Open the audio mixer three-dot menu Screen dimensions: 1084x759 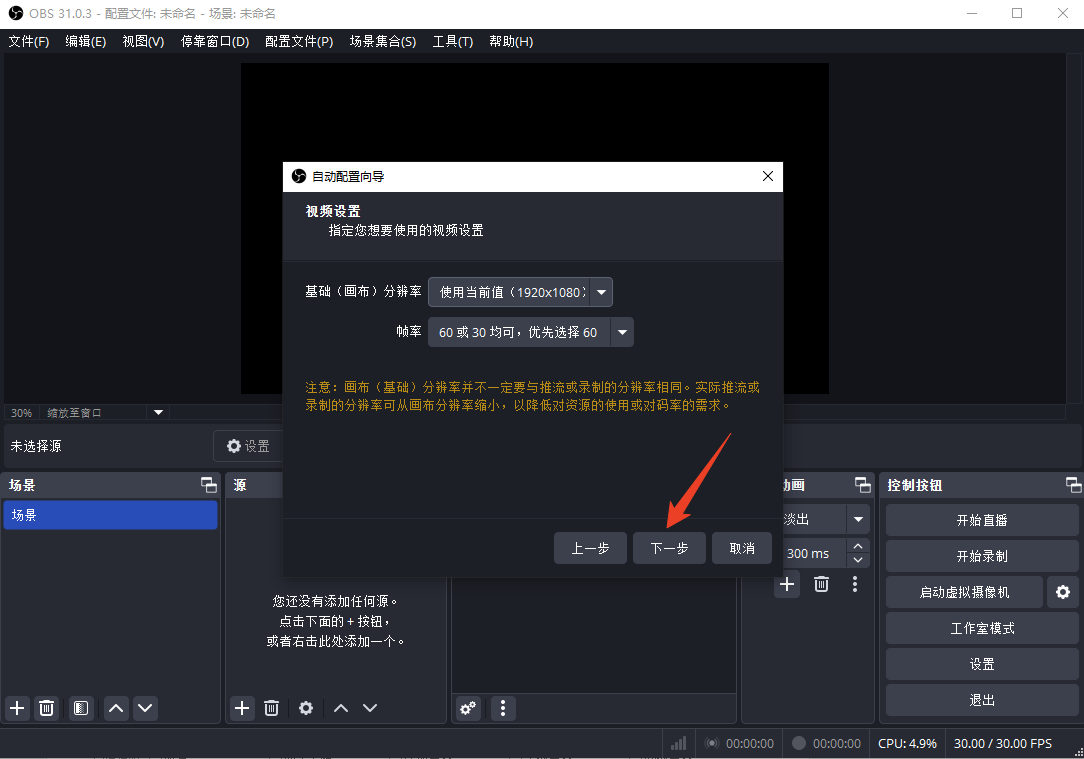[502, 708]
